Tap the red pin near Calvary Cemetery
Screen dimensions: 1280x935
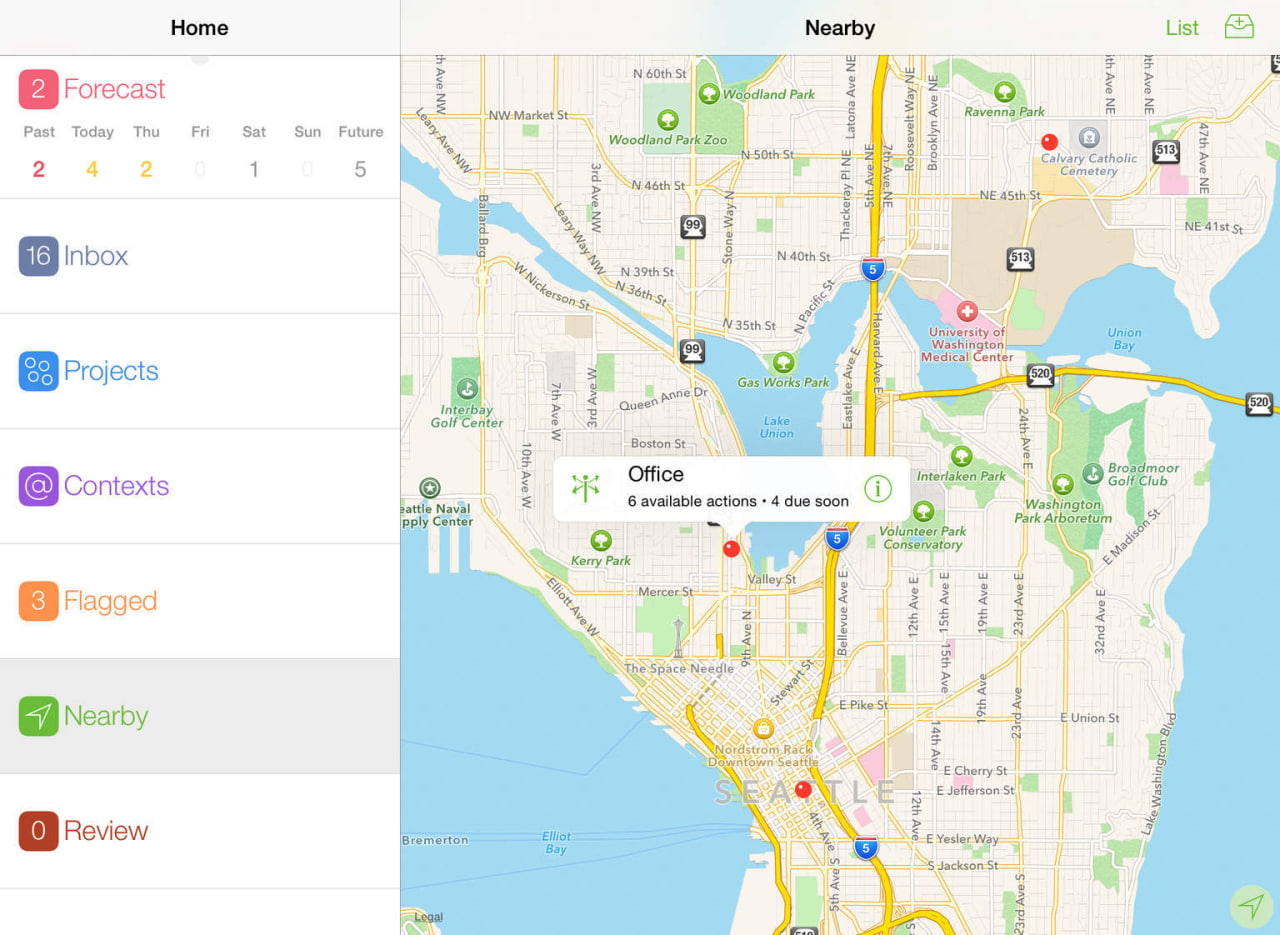click(x=1049, y=142)
